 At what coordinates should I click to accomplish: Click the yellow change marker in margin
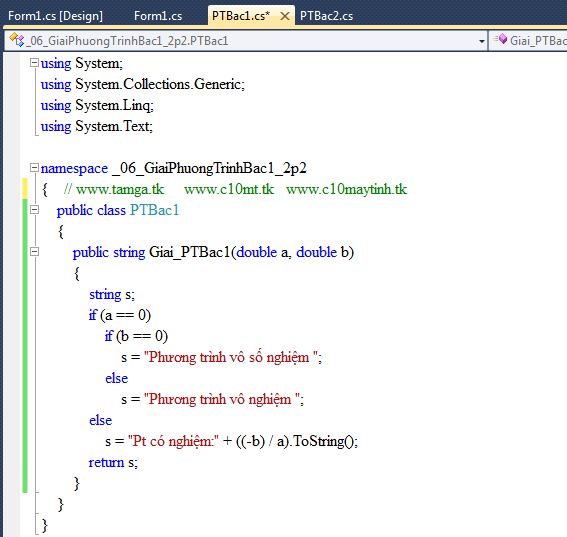pyautogui.click(x=25, y=188)
